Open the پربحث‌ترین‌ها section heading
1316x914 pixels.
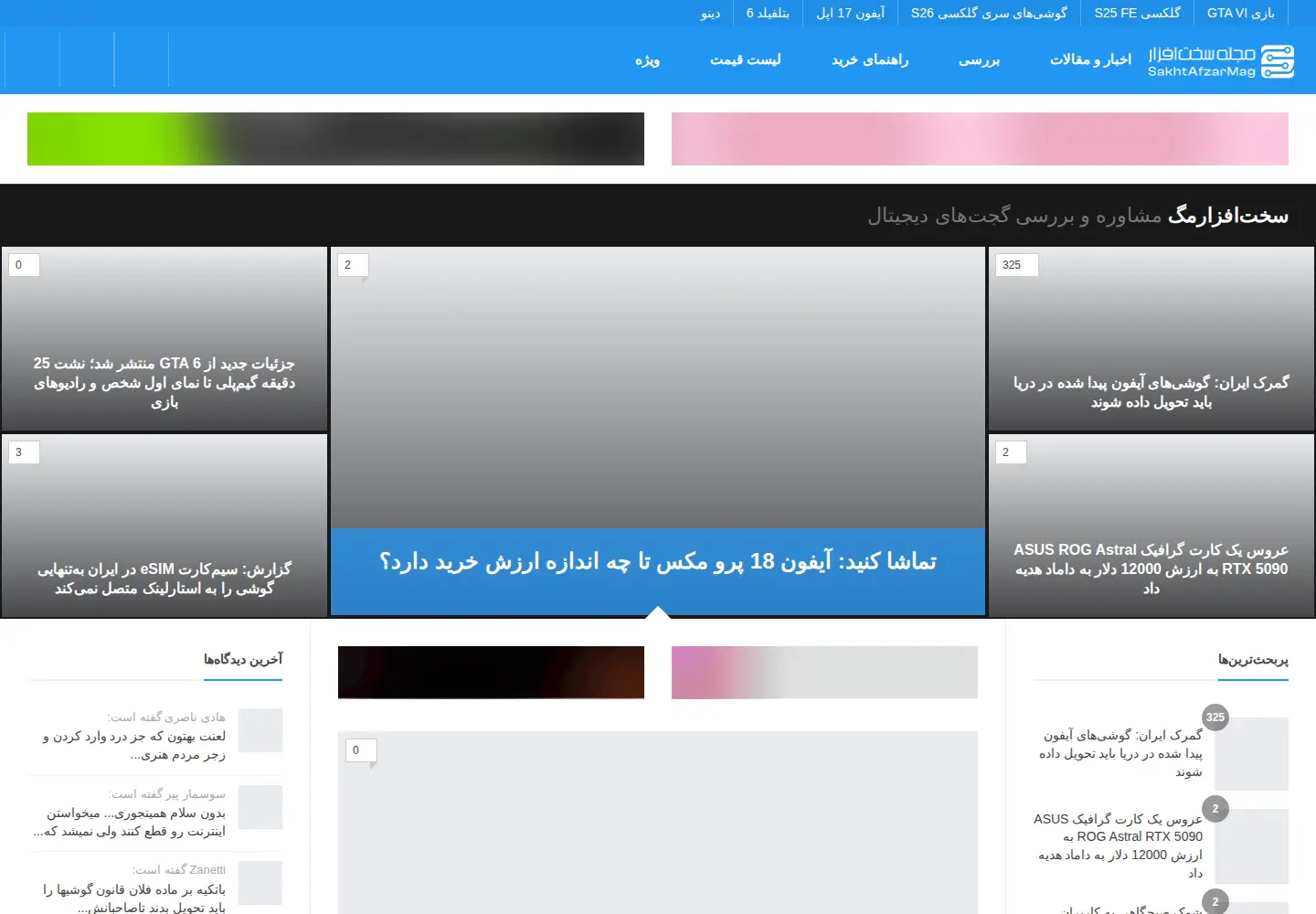pos(1253,659)
